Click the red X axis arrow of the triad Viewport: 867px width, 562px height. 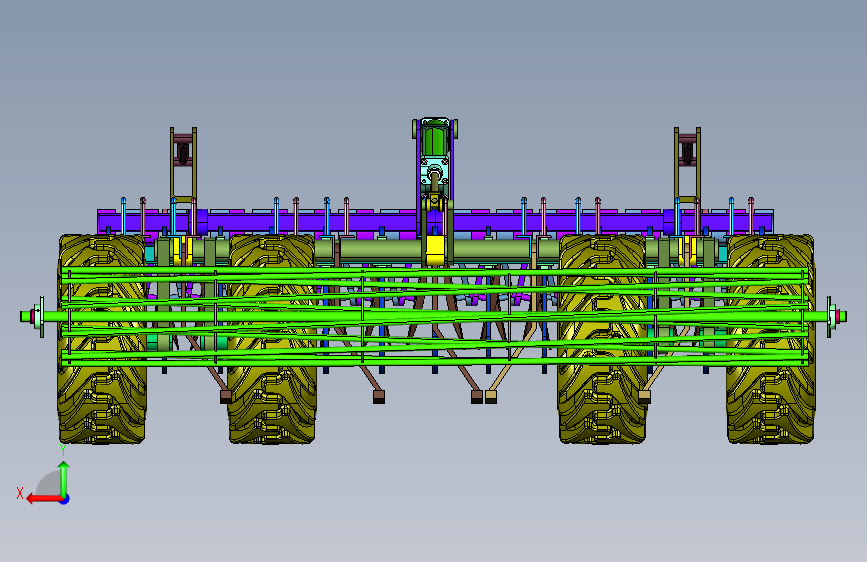coord(43,499)
